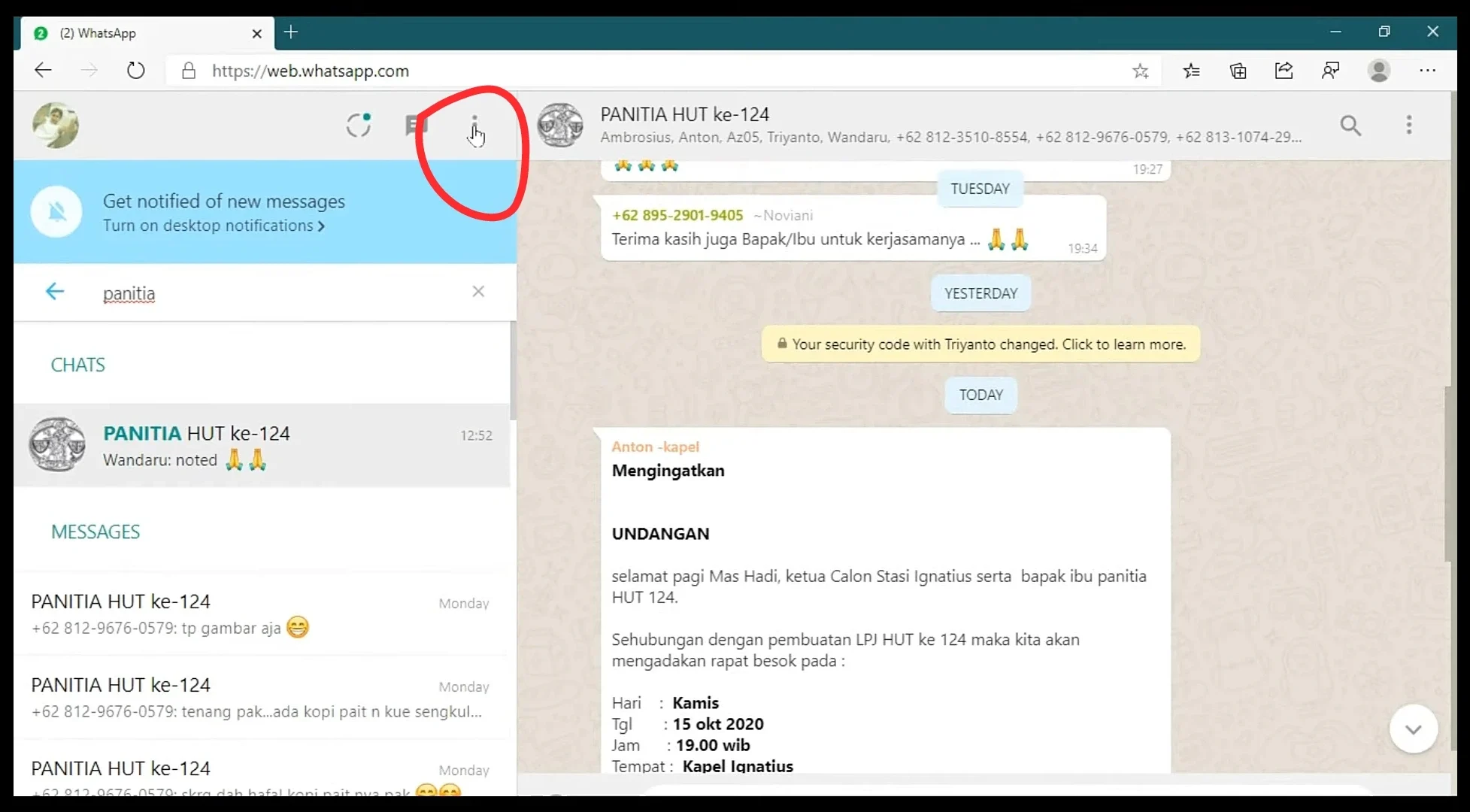
Task: Select PANITIA HUT ke-124 chat result
Action: tap(260, 445)
